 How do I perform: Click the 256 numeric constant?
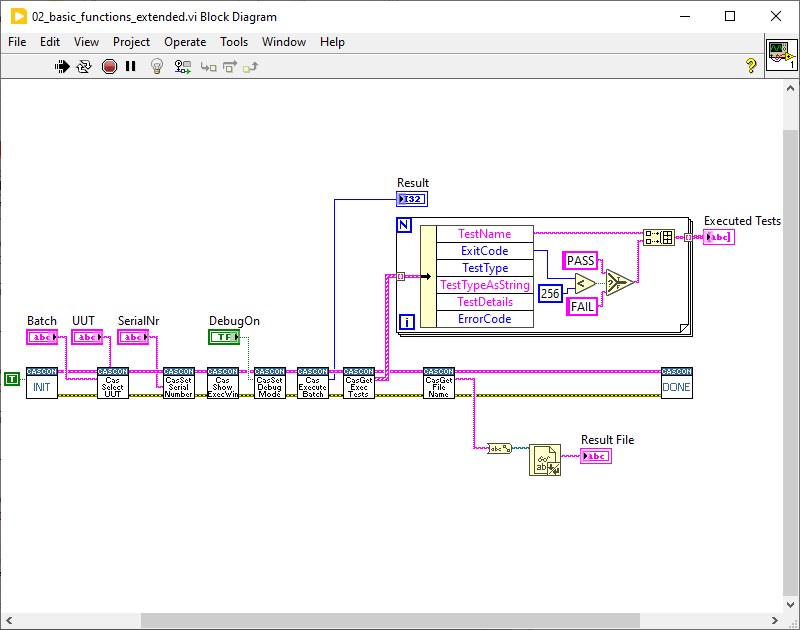pos(551,293)
